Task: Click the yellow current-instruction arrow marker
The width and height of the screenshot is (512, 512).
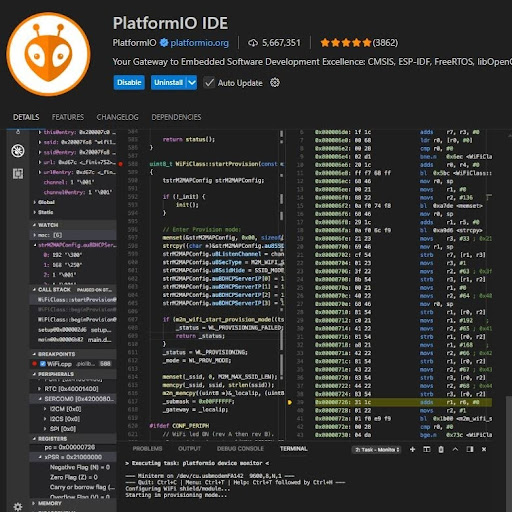Action: pyautogui.click(x=290, y=402)
